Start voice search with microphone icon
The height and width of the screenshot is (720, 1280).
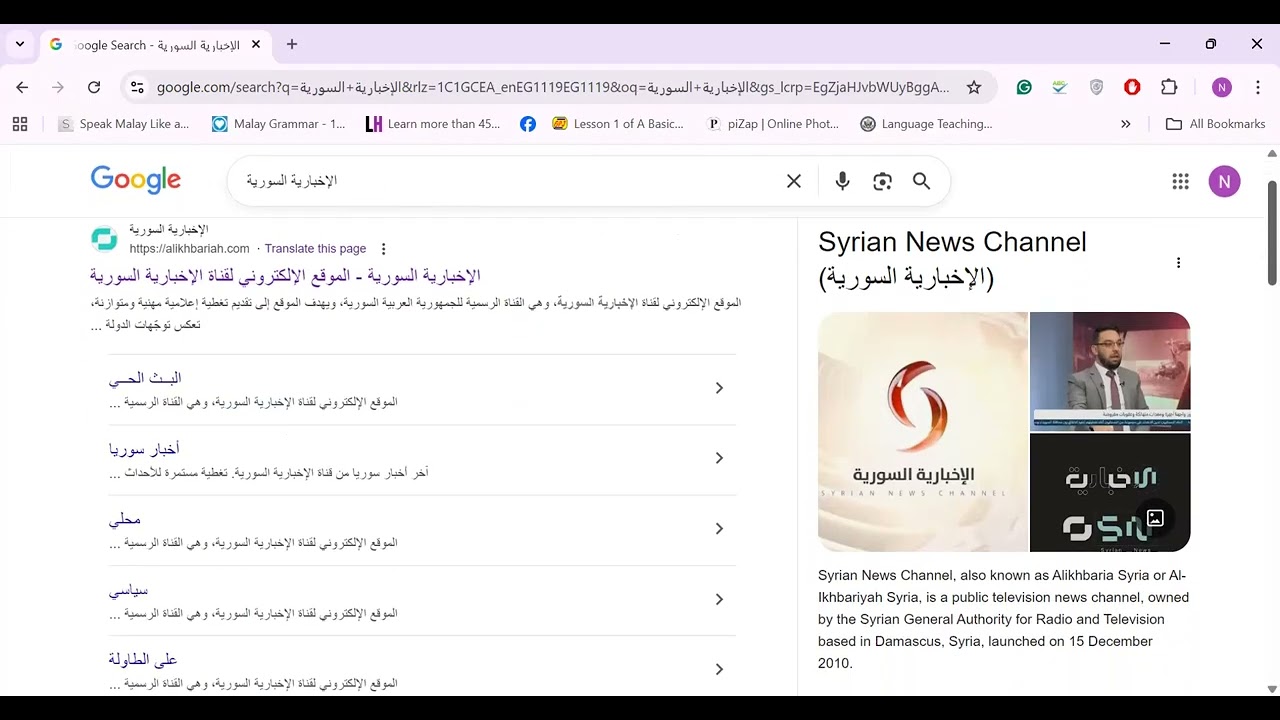tap(842, 181)
